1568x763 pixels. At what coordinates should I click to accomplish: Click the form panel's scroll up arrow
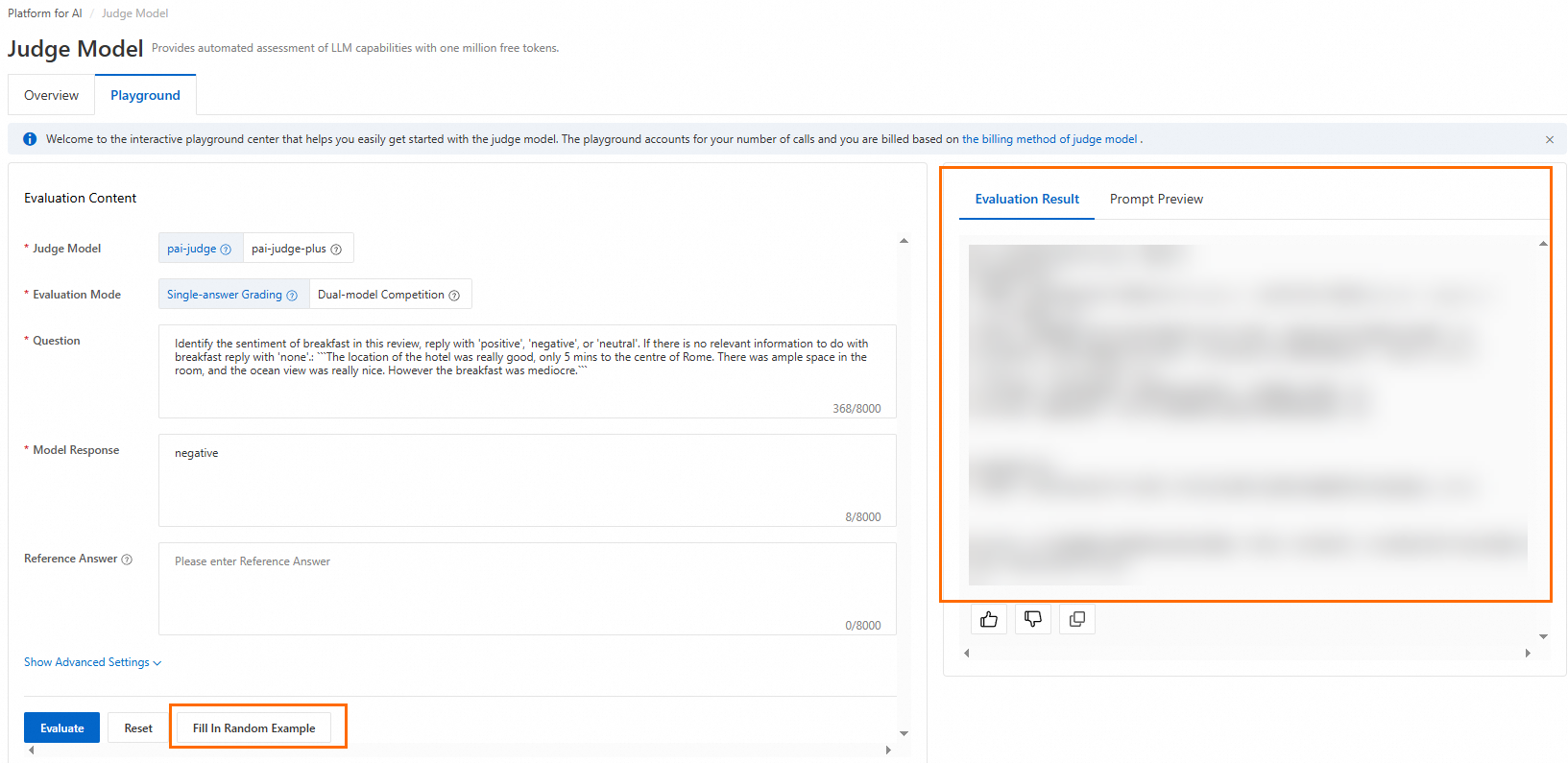904,241
